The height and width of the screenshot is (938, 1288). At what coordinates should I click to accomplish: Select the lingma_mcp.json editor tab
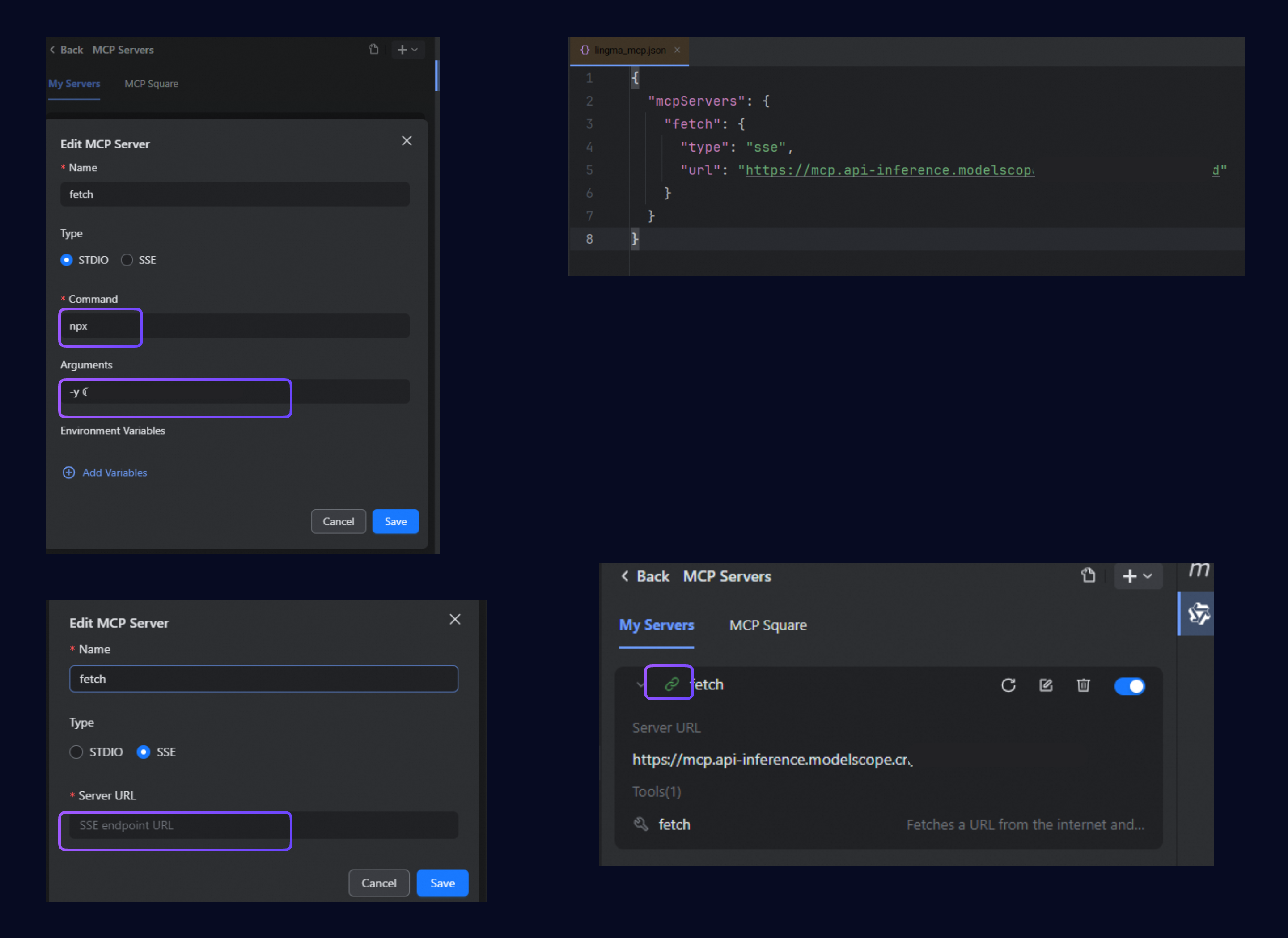tap(629, 51)
